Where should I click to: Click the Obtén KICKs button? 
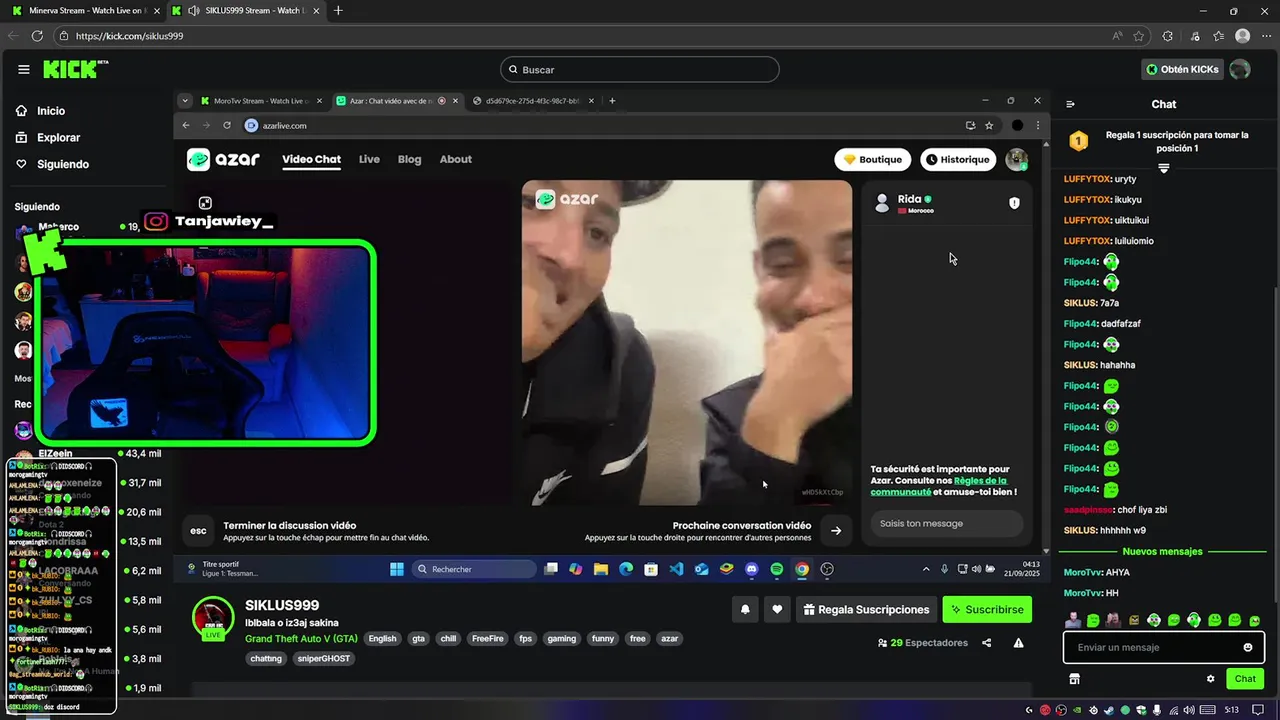point(1183,69)
